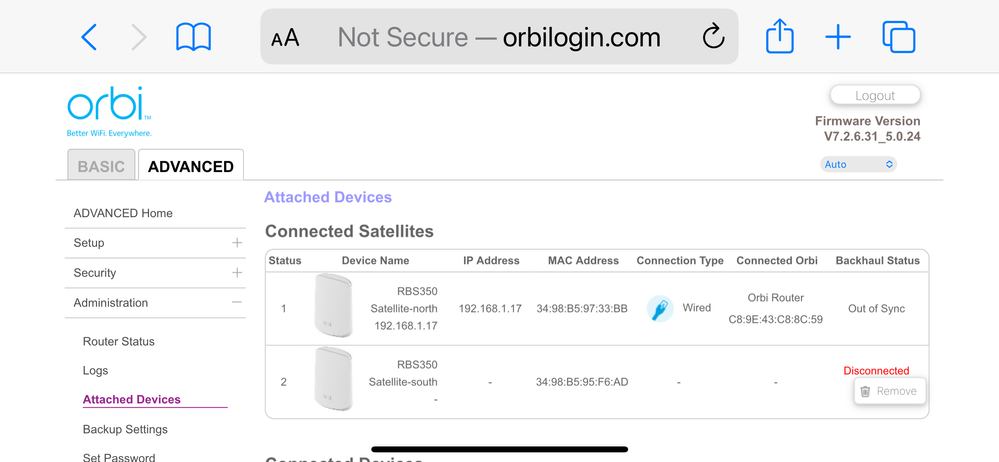Select the ADVANCED tab
Viewport: 999px width, 462px height.
[x=190, y=166]
